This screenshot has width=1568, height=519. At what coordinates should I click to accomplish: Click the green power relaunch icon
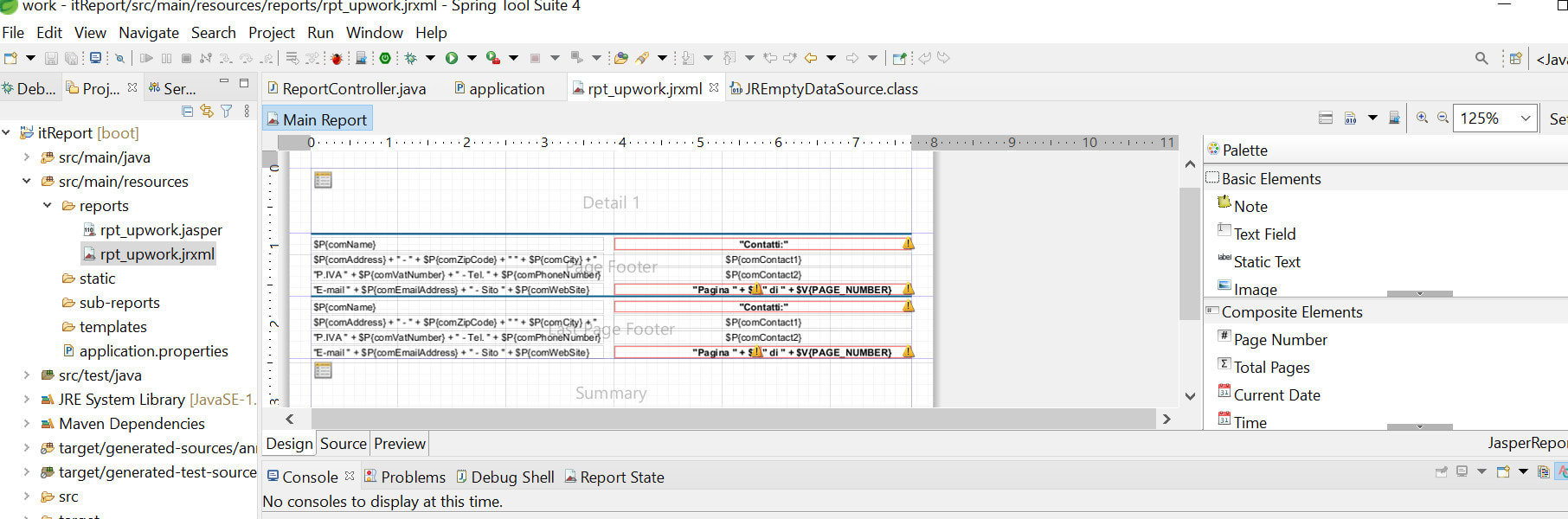385,58
